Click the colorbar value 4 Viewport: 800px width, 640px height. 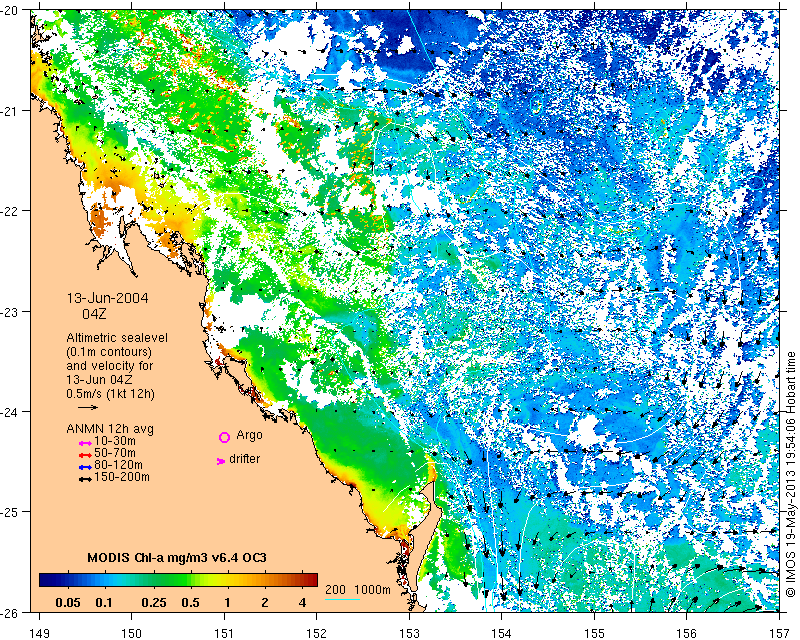coord(302,603)
